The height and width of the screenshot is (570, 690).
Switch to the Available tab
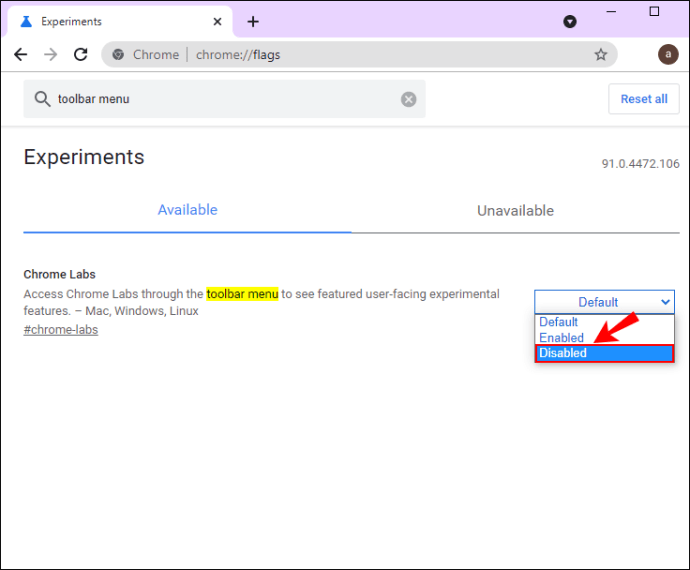187,210
